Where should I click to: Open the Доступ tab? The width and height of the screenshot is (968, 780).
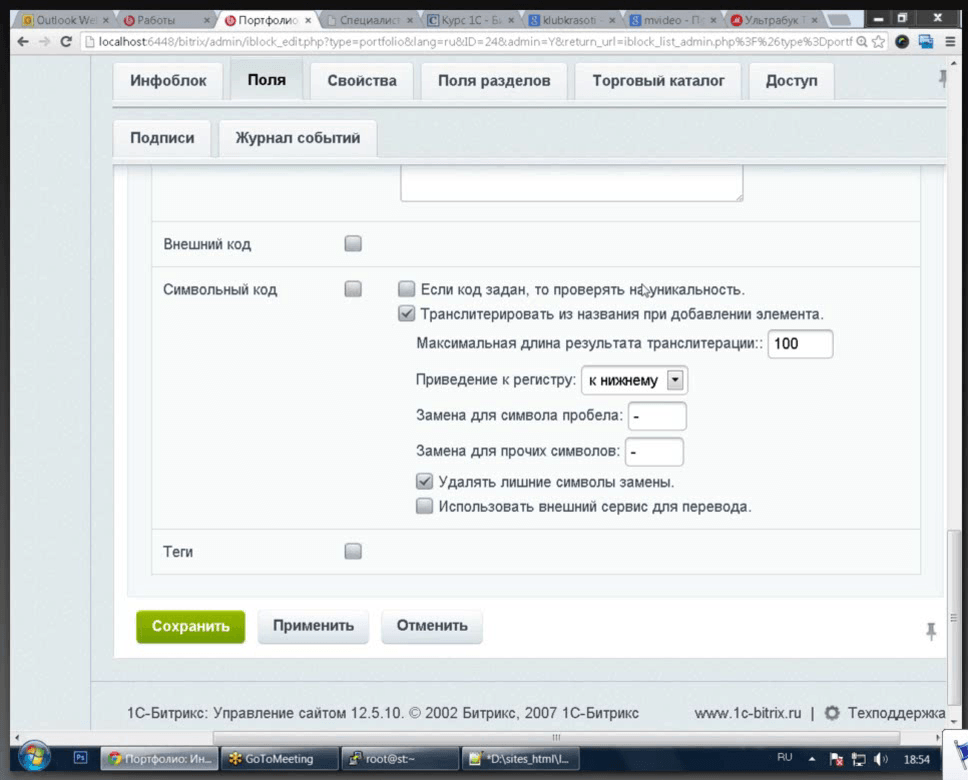[x=791, y=81]
